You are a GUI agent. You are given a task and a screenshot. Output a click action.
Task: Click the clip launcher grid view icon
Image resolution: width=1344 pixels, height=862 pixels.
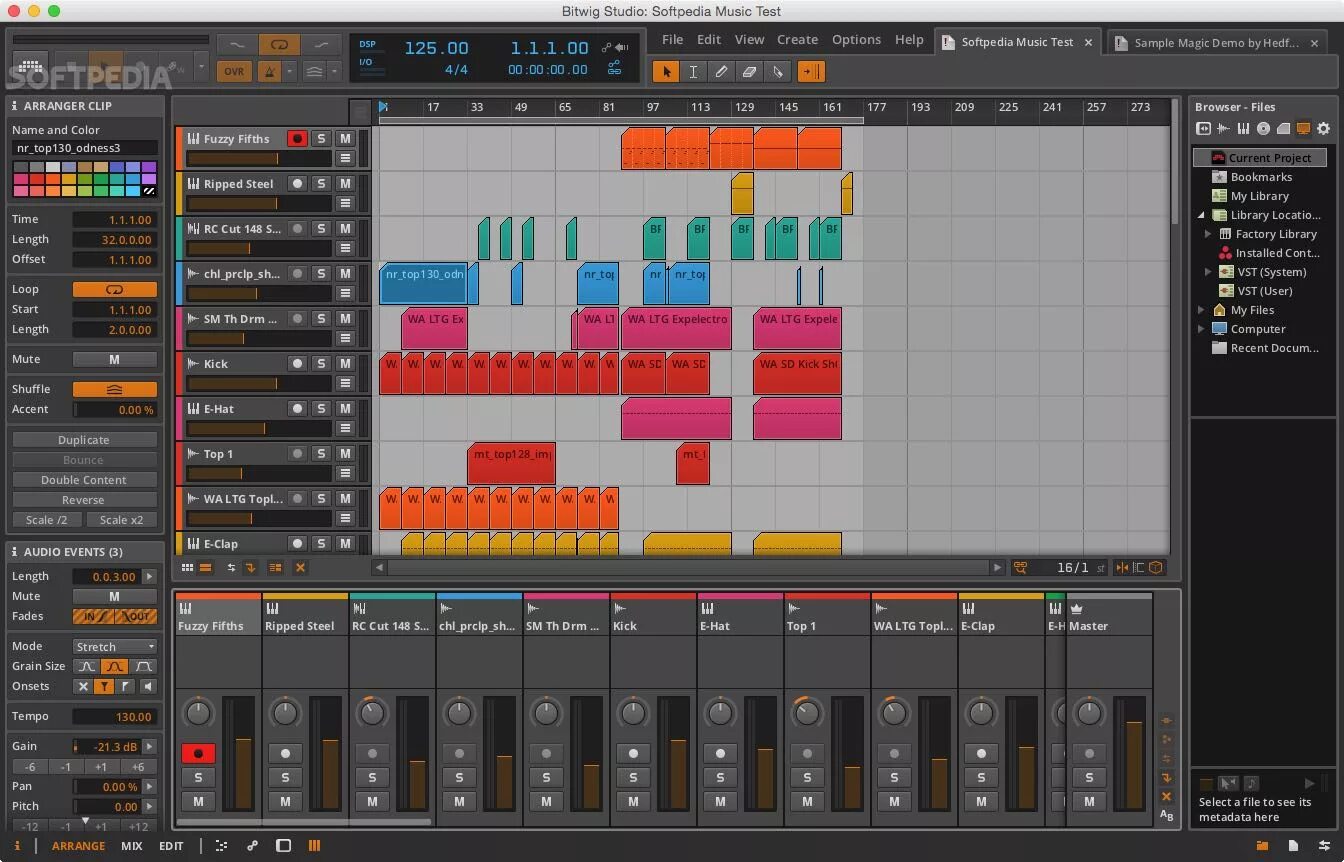point(187,567)
